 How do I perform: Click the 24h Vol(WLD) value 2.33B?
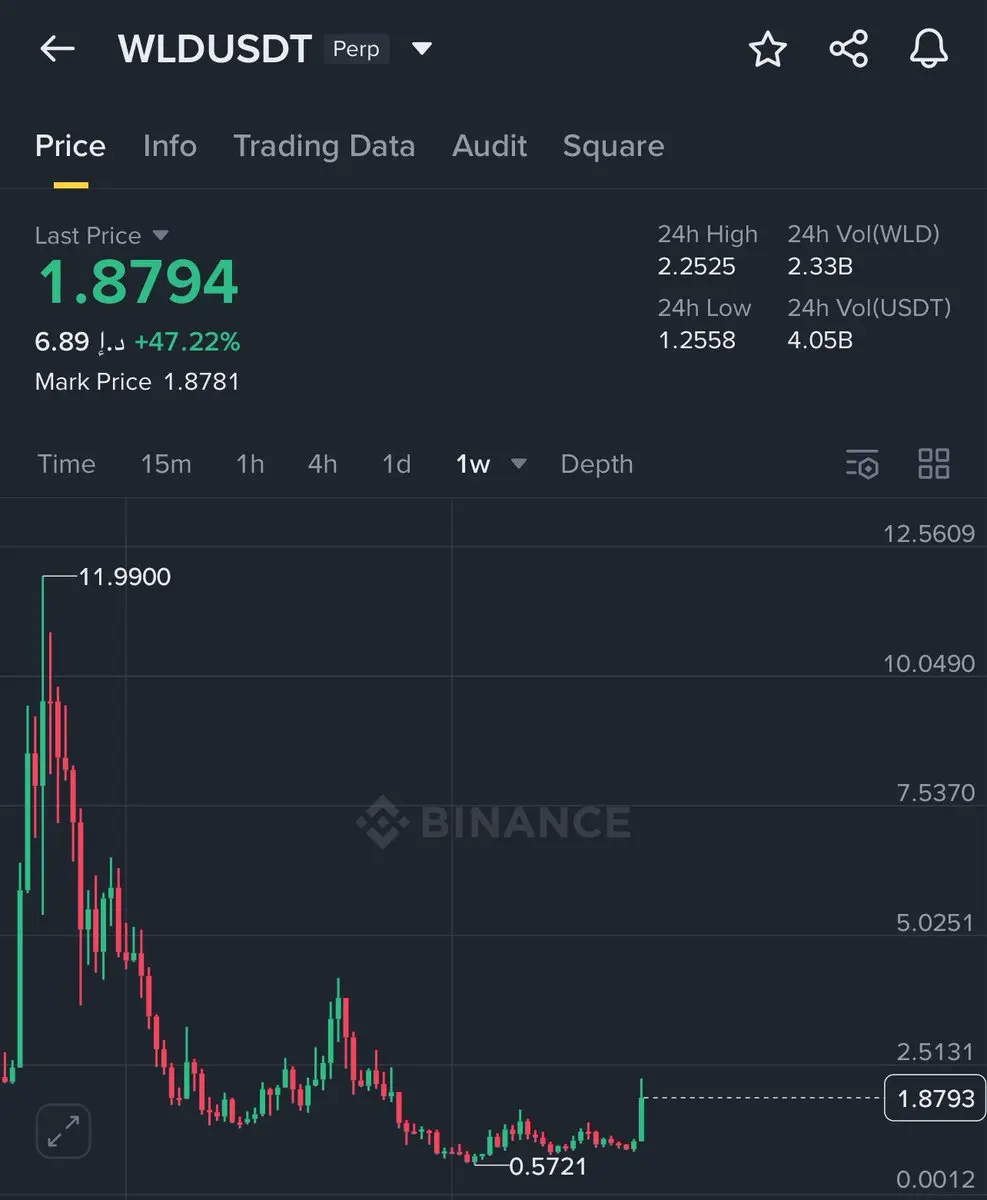click(x=820, y=267)
